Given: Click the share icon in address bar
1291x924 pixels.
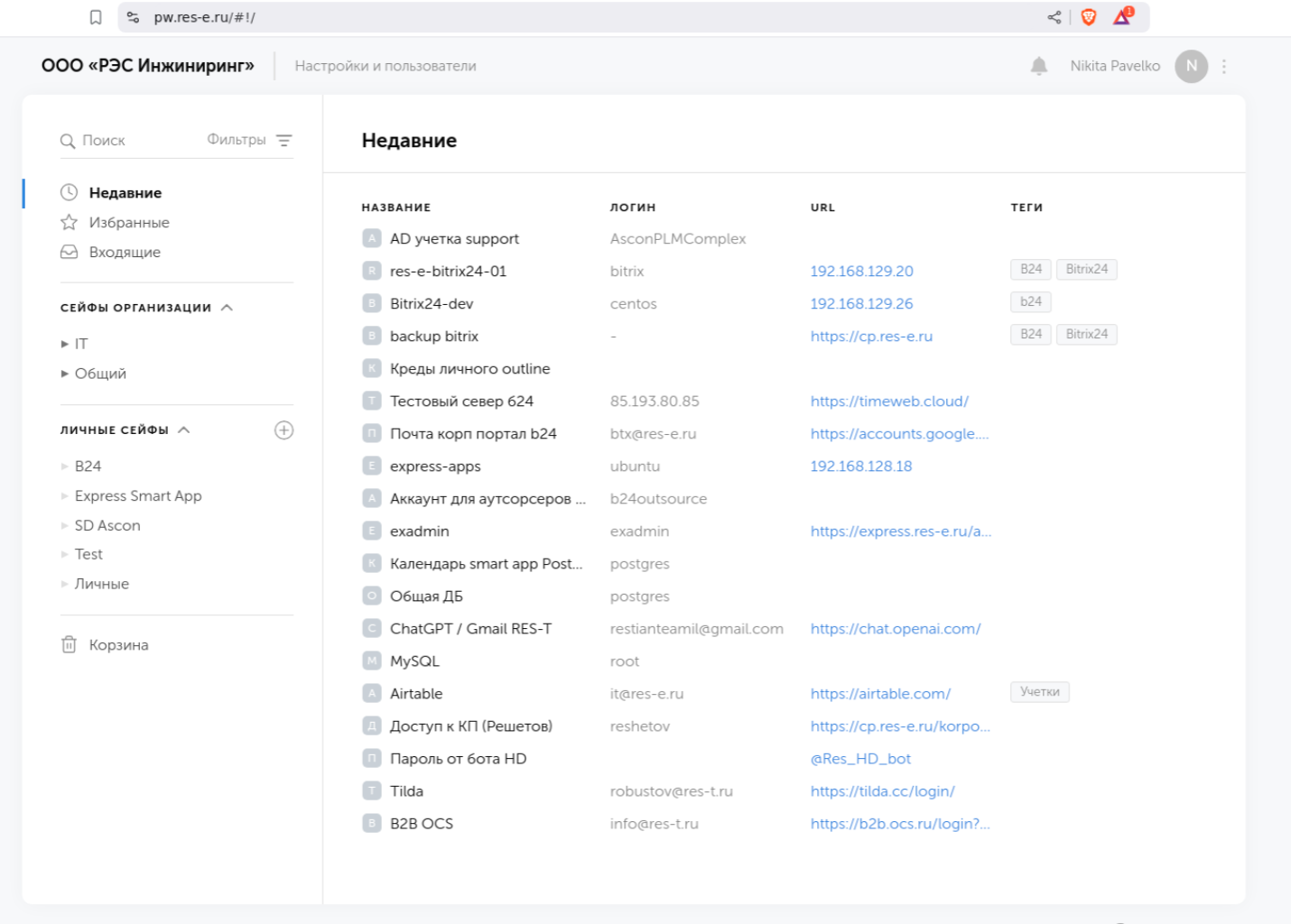Looking at the screenshot, I should (1054, 17).
